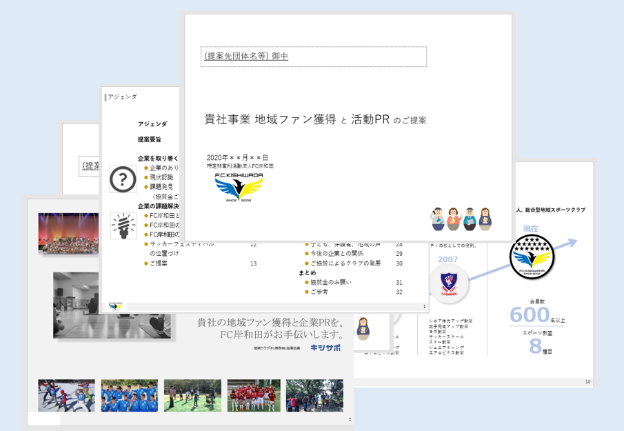Click page number 32 in agenda
Screen dimensions: 624x431
399,292
